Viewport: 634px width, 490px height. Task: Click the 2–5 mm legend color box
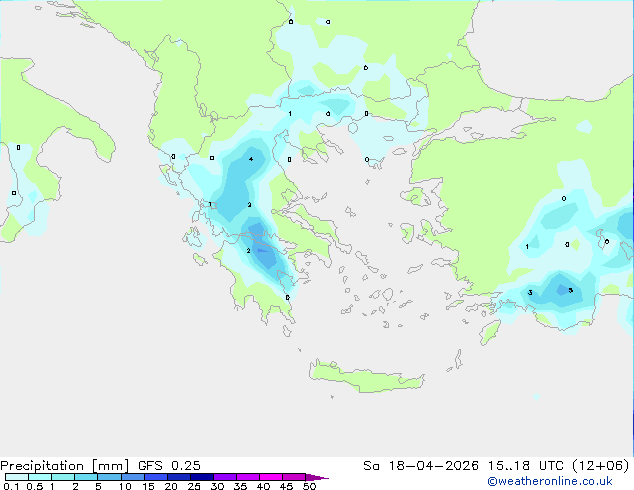coord(86,477)
